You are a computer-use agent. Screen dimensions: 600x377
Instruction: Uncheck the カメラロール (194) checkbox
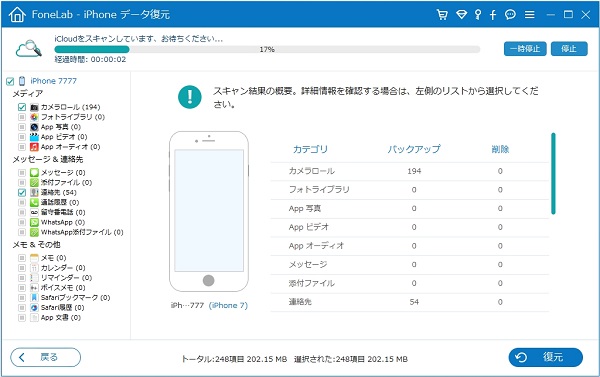point(22,107)
